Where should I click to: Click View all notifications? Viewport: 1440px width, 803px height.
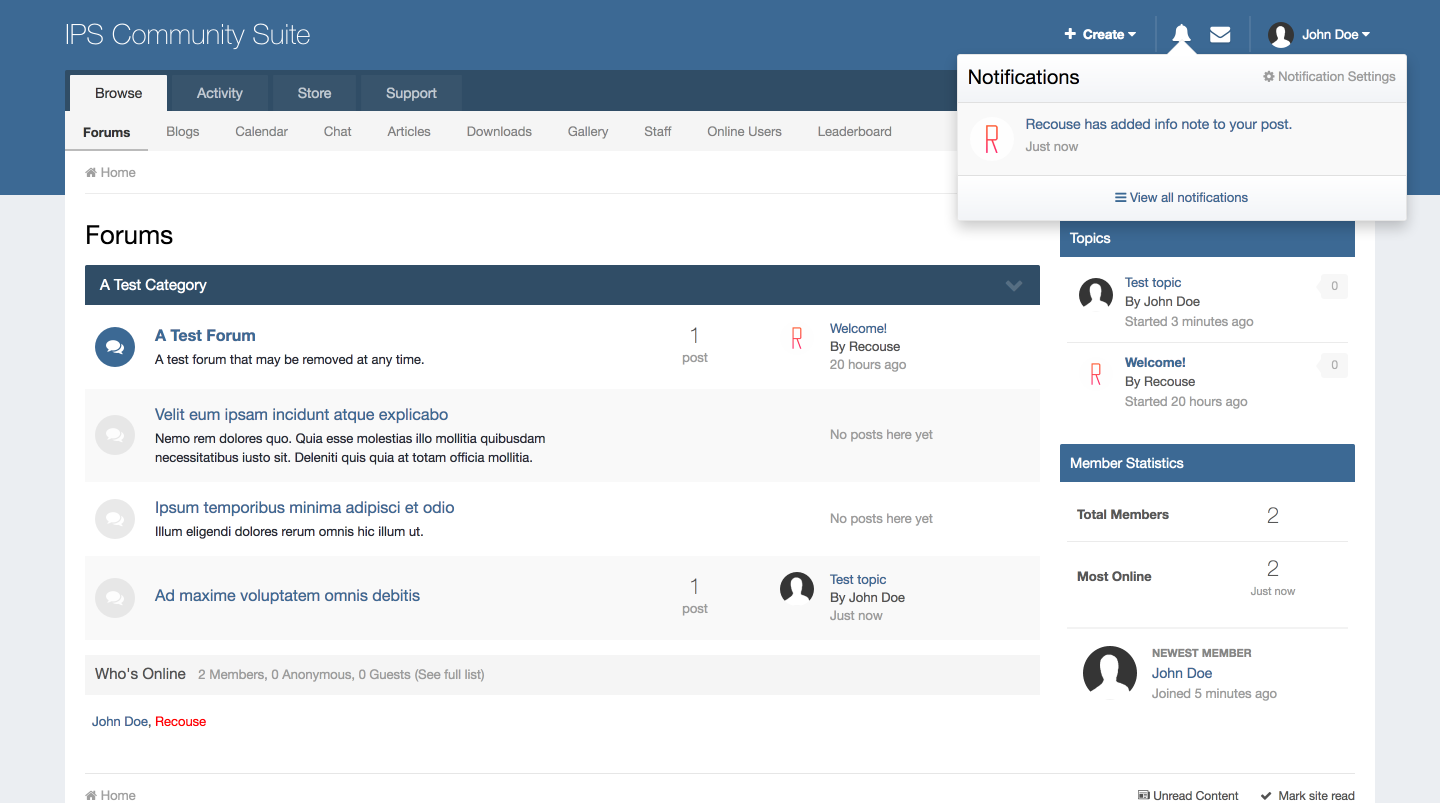[x=1181, y=198]
